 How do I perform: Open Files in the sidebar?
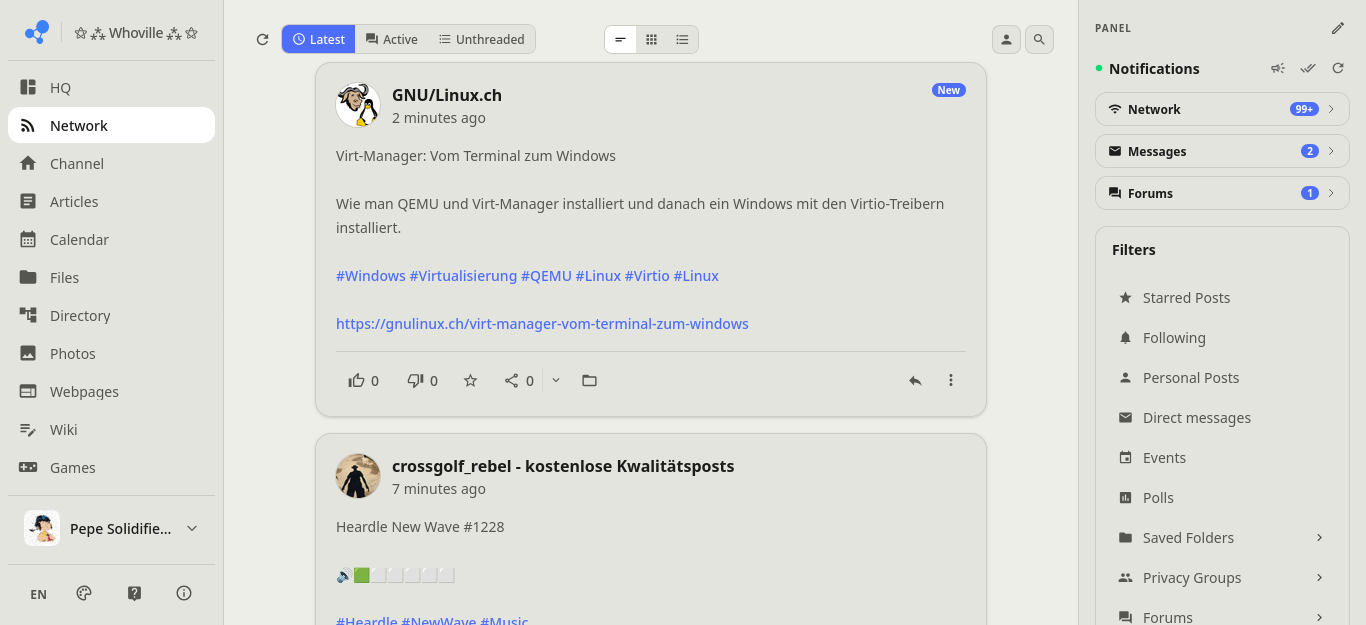click(111, 278)
